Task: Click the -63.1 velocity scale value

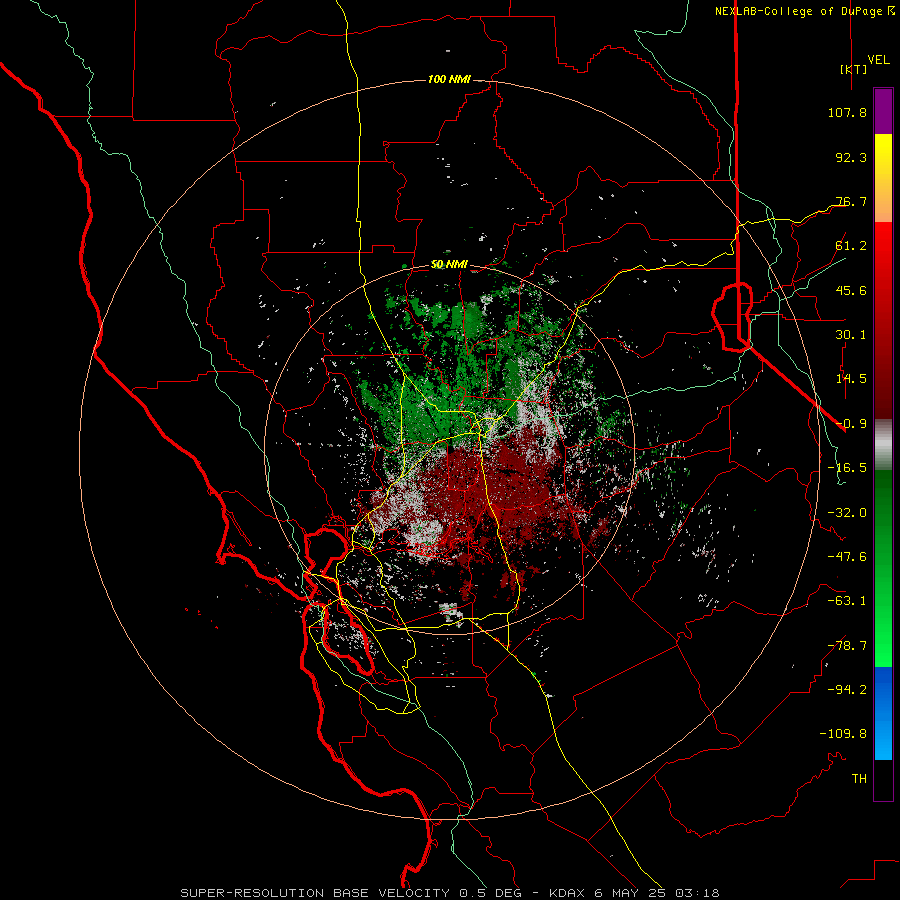Action: [x=847, y=601]
